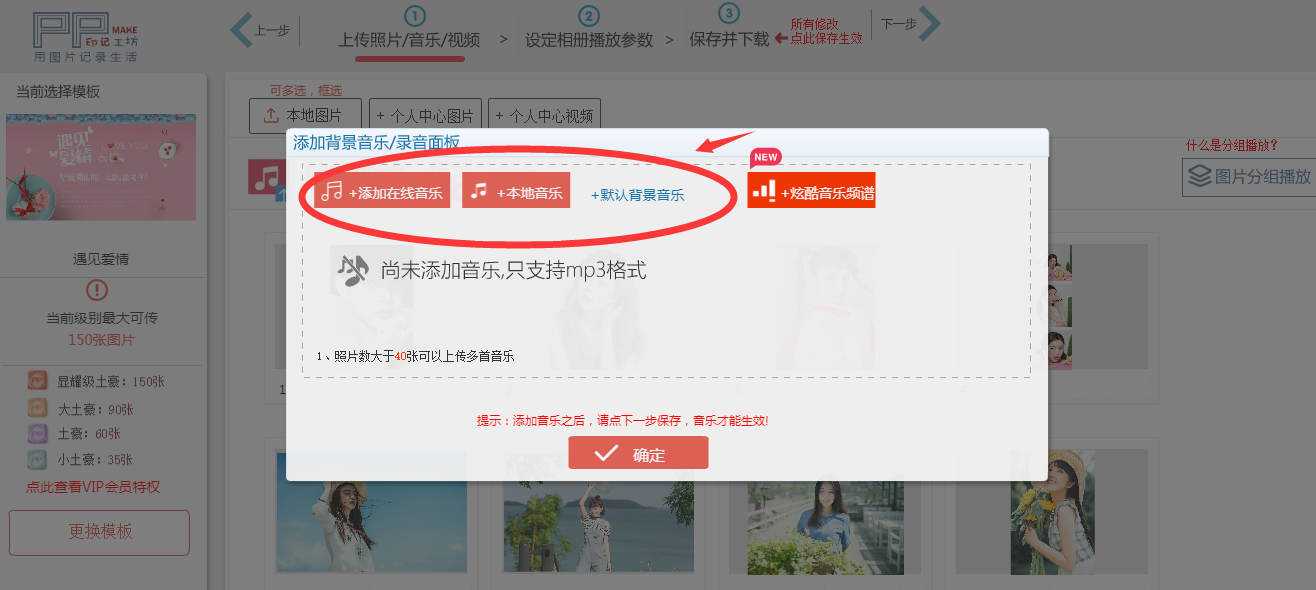Click + 个人中心视频 button
1316x590 pixels.
(544, 116)
